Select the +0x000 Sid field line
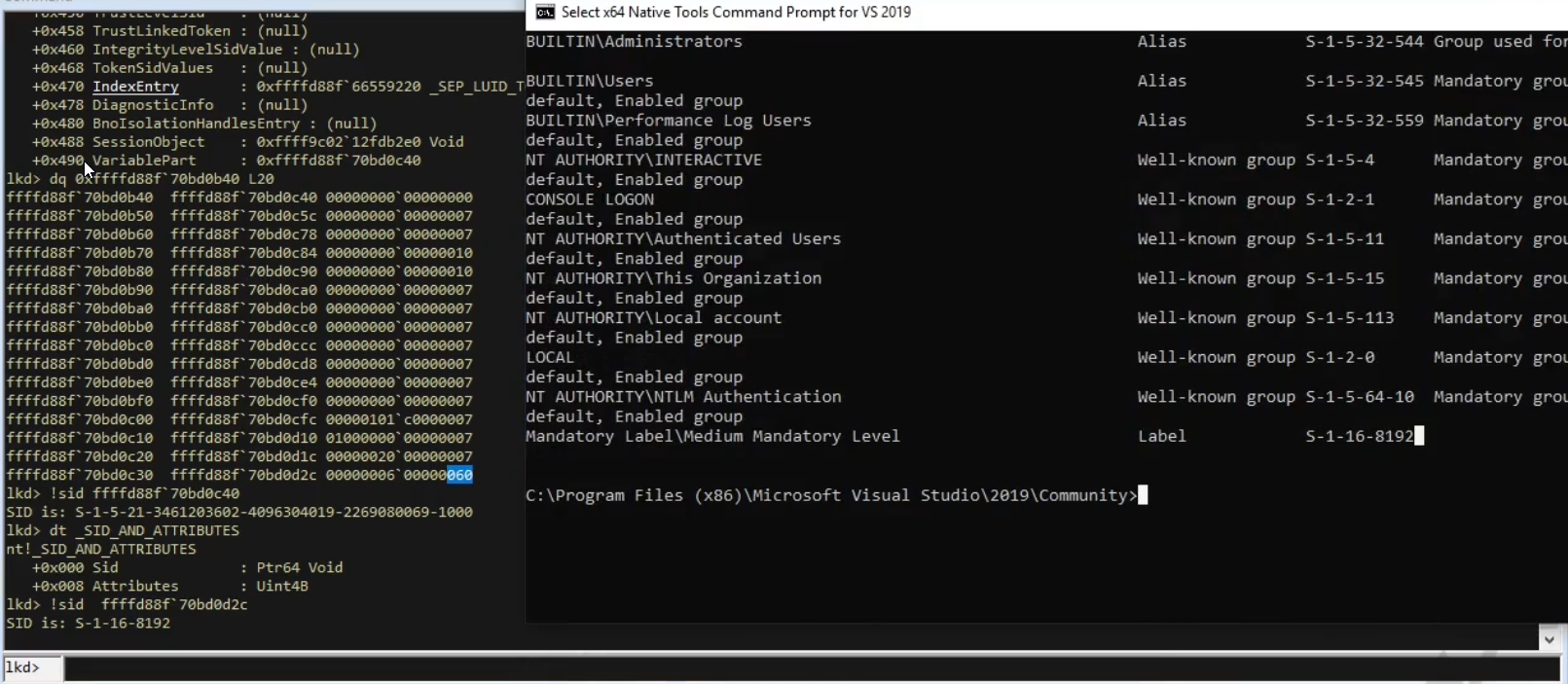Image resolution: width=1568 pixels, height=684 pixels. [187, 567]
